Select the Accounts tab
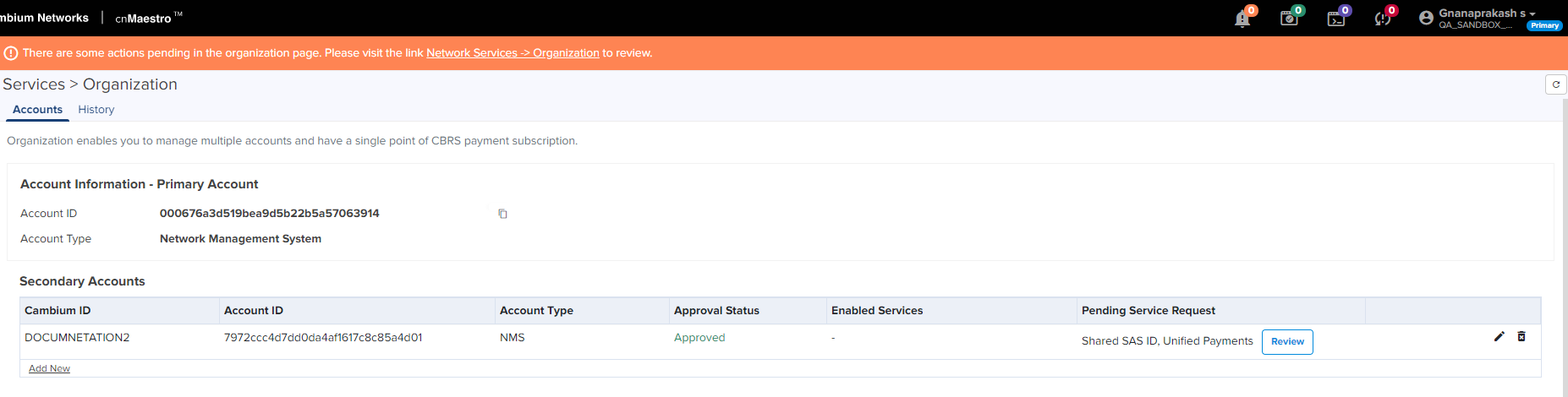The height and width of the screenshot is (397, 1568). [x=37, y=110]
